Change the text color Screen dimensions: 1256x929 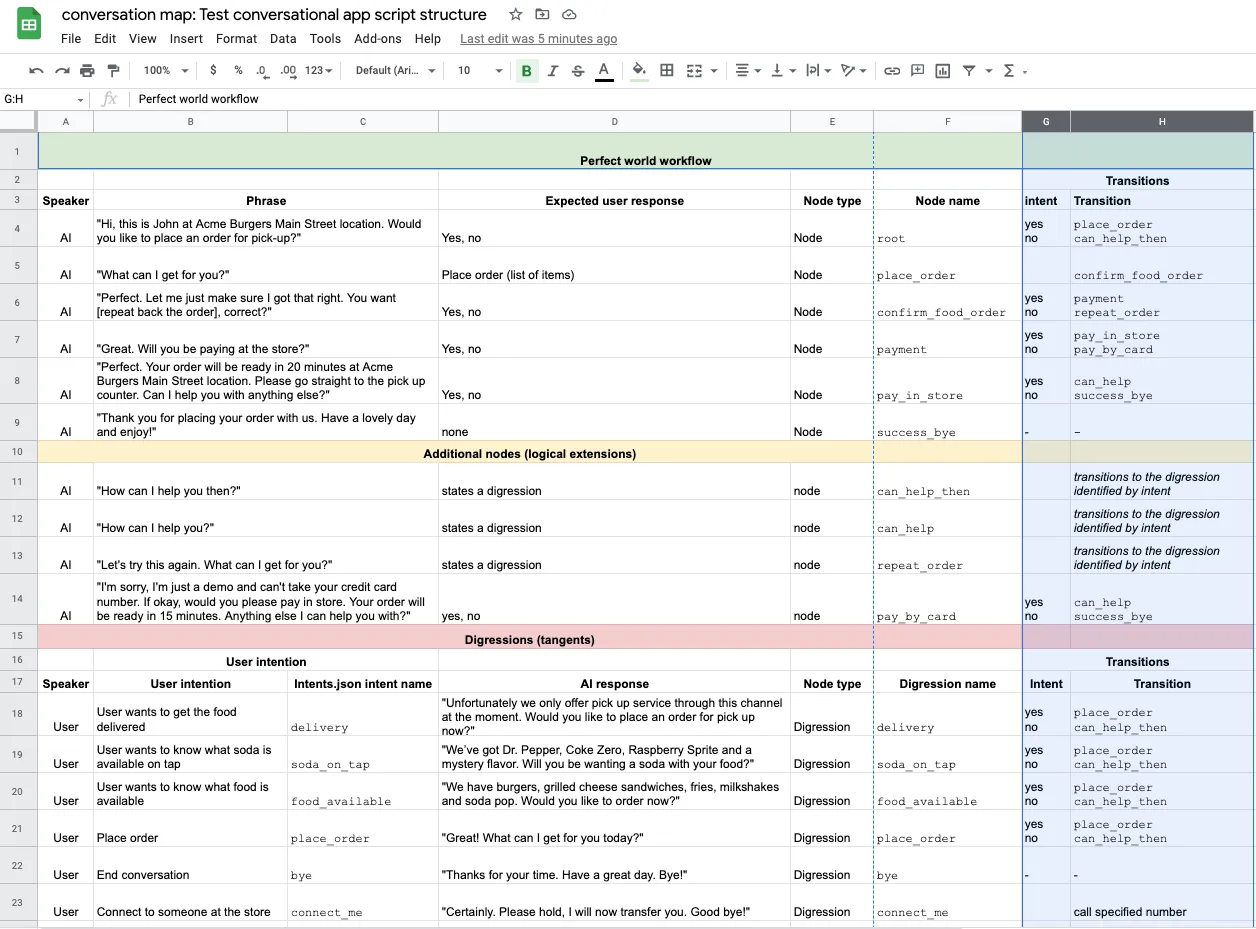[603, 71]
